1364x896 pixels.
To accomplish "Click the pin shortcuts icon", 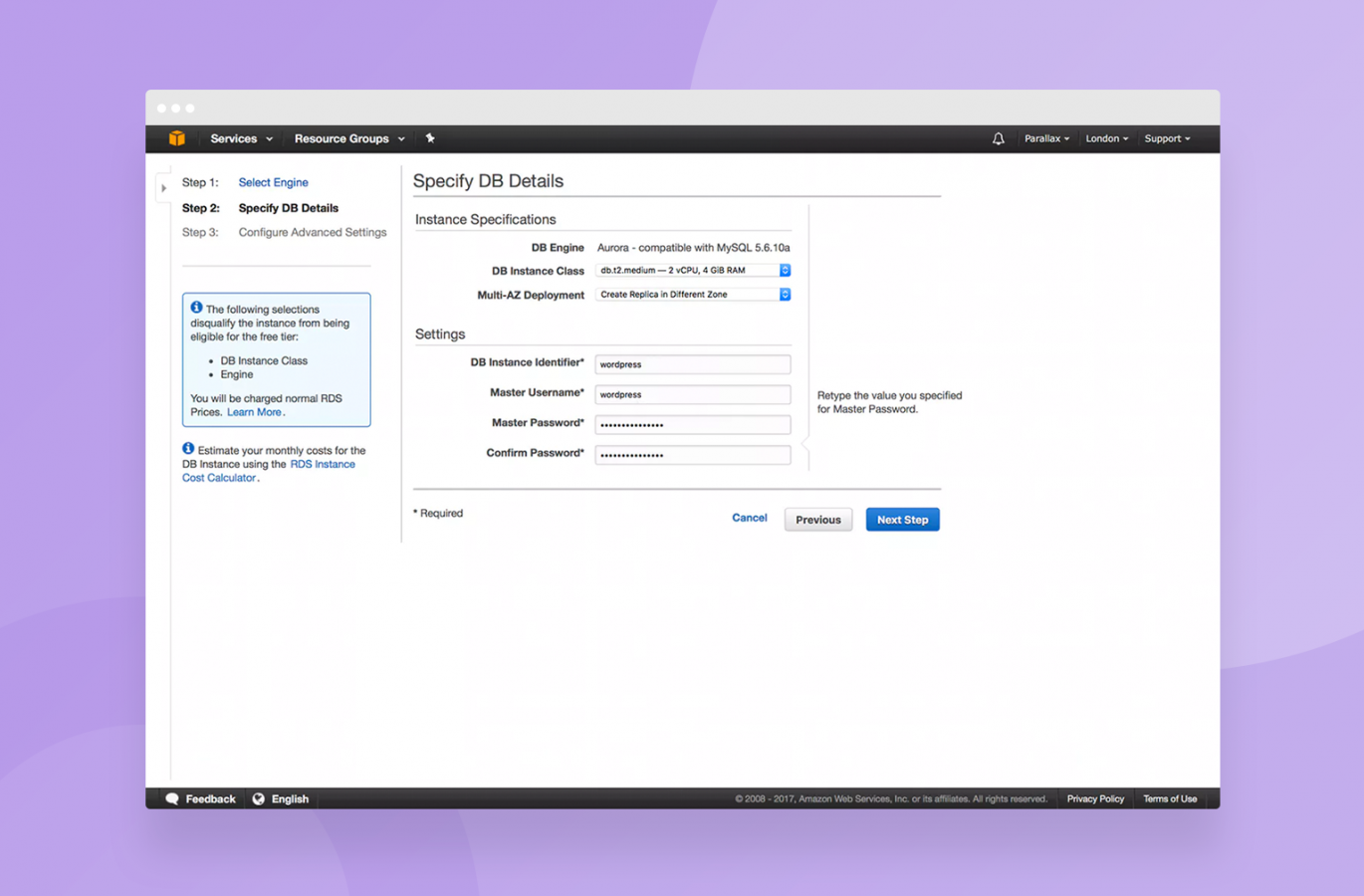I will (x=430, y=138).
